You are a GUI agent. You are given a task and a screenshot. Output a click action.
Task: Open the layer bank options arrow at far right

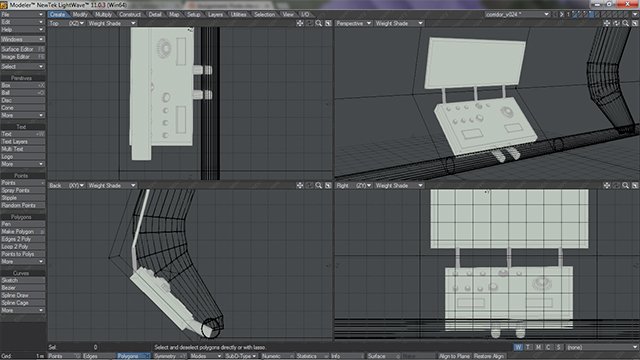click(x=635, y=14)
